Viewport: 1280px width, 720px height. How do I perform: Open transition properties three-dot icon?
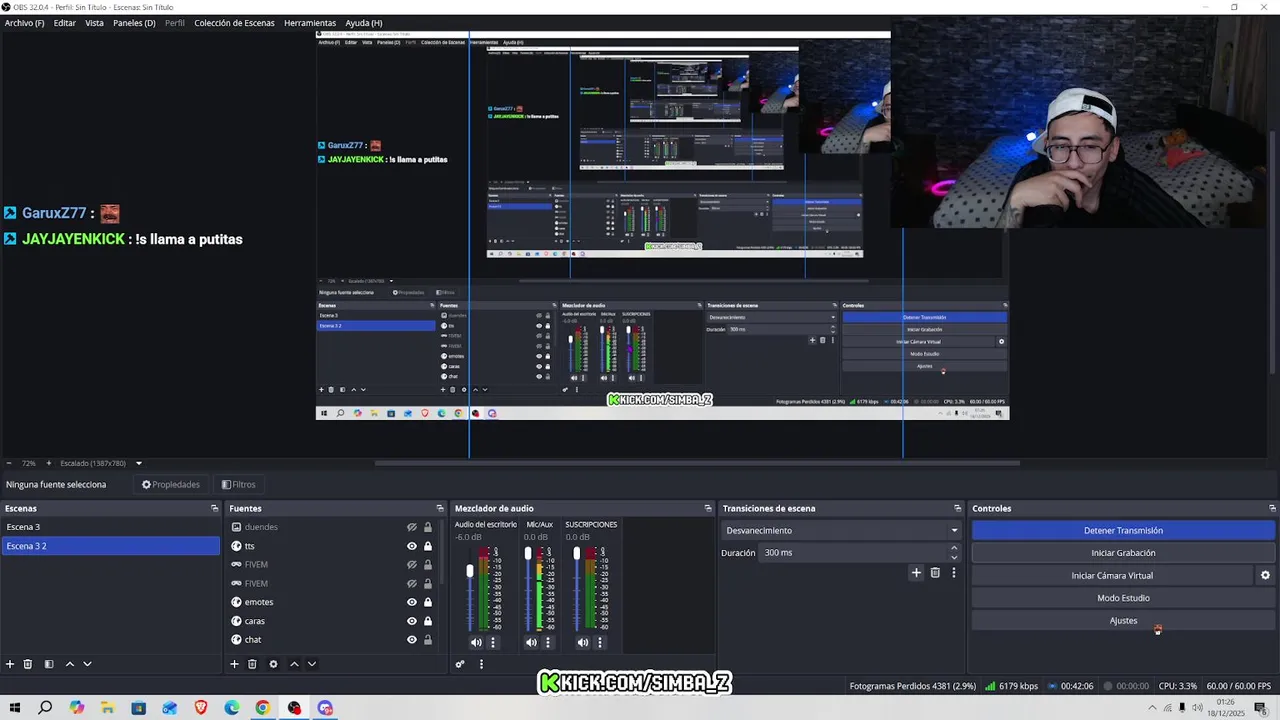click(x=954, y=573)
